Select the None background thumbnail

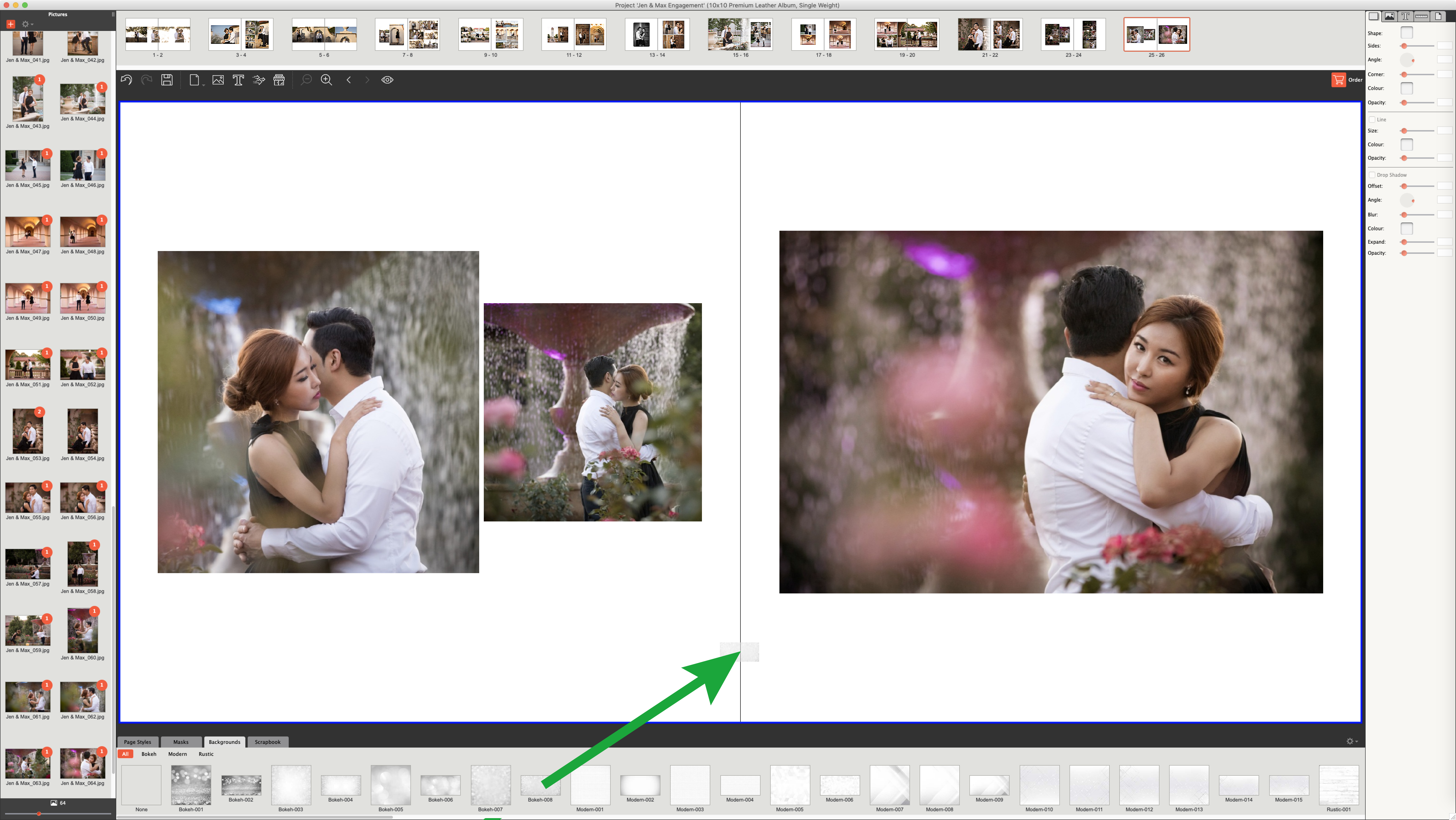click(x=141, y=785)
